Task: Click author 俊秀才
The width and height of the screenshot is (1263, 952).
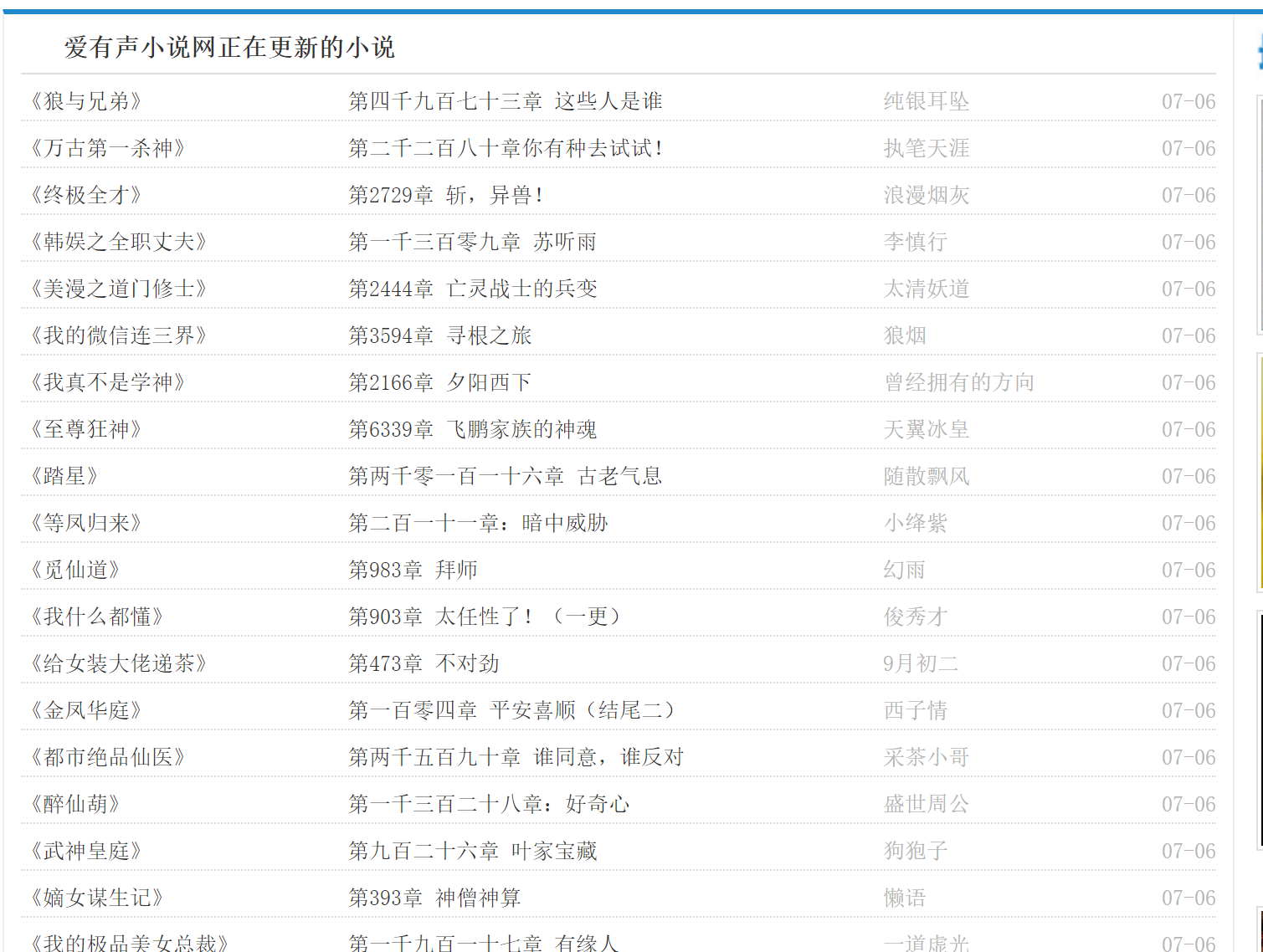Action: 916,617
